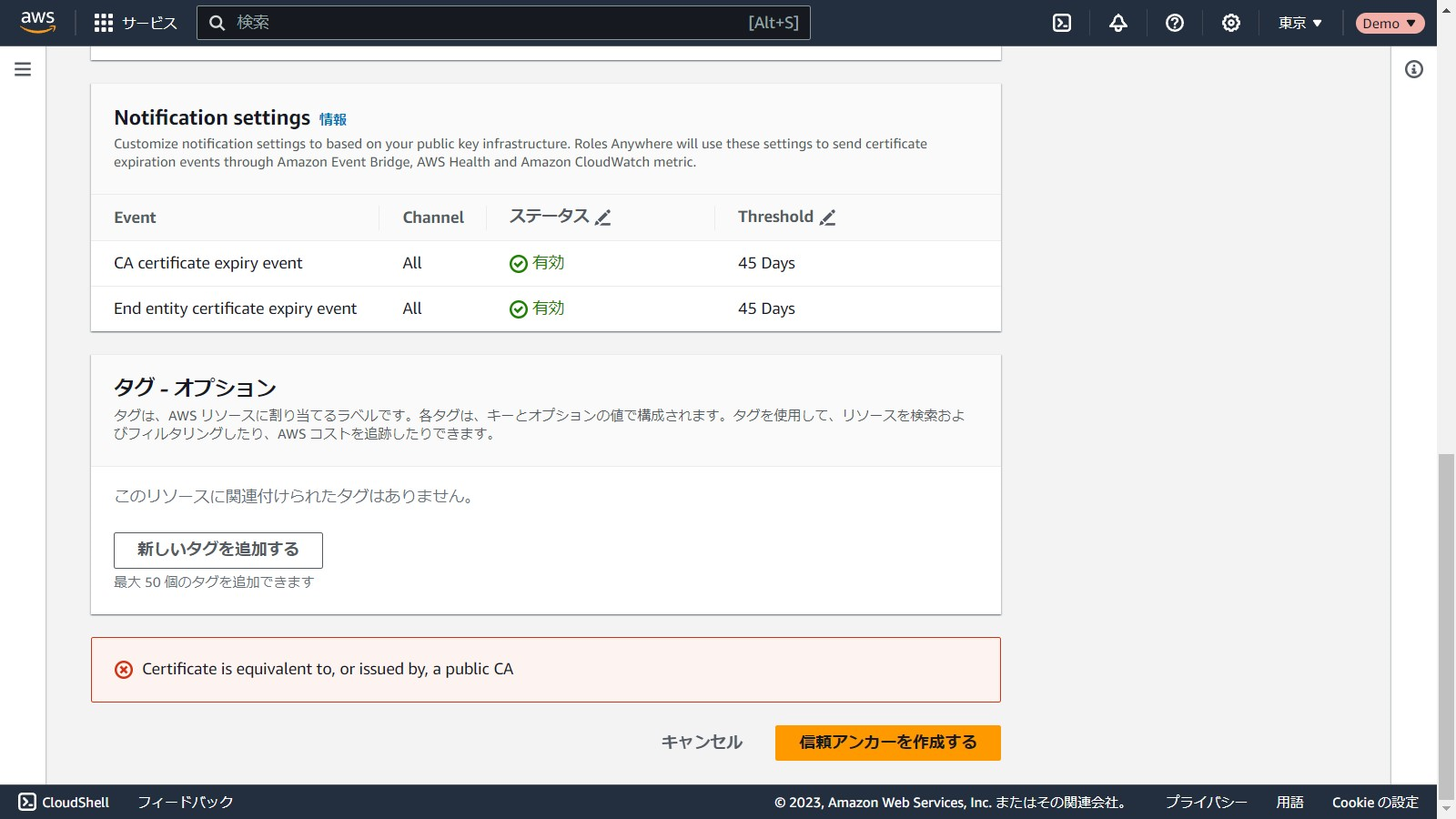This screenshot has width=1456, height=819.
Task: Launch CloudShell from top navigation bar
Action: pos(1062,23)
